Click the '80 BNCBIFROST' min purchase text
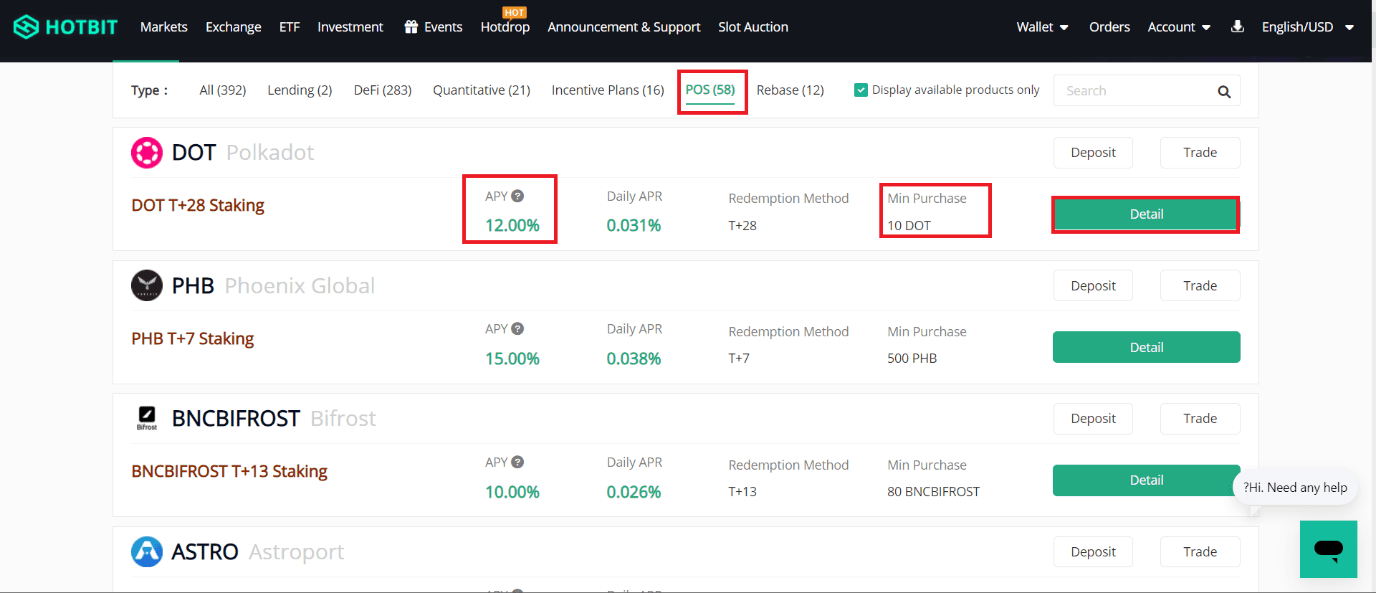Image resolution: width=1376 pixels, height=593 pixels. click(x=934, y=491)
